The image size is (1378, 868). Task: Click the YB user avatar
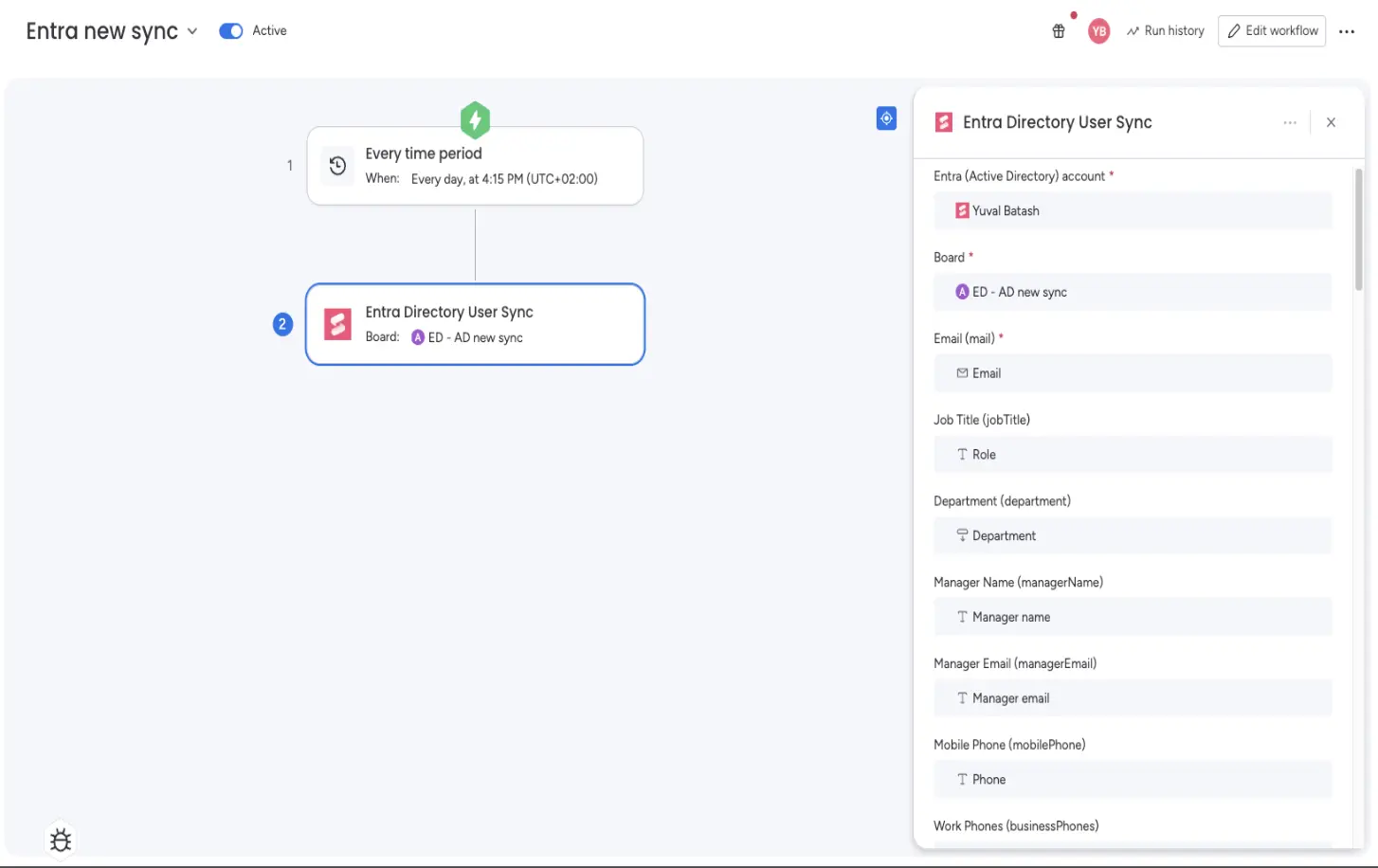click(x=1098, y=31)
